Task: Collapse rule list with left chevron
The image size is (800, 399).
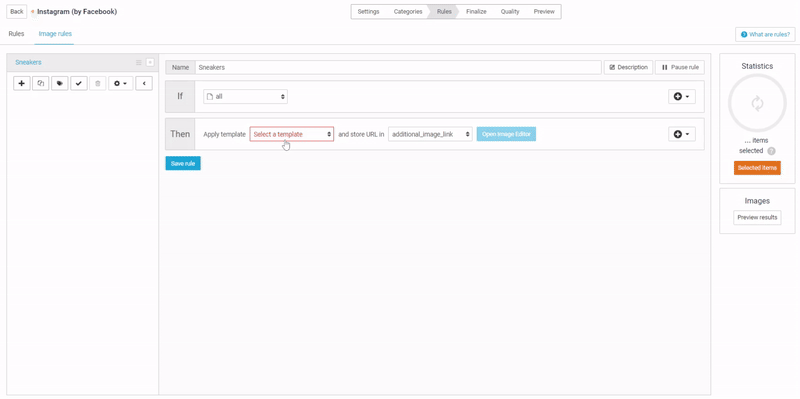Action: click(x=144, y=83)
